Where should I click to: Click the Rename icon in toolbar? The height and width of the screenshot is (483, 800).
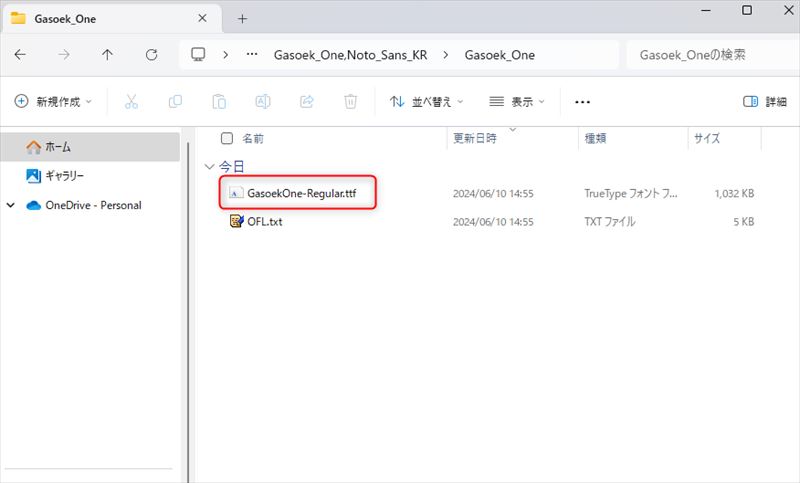263,102
